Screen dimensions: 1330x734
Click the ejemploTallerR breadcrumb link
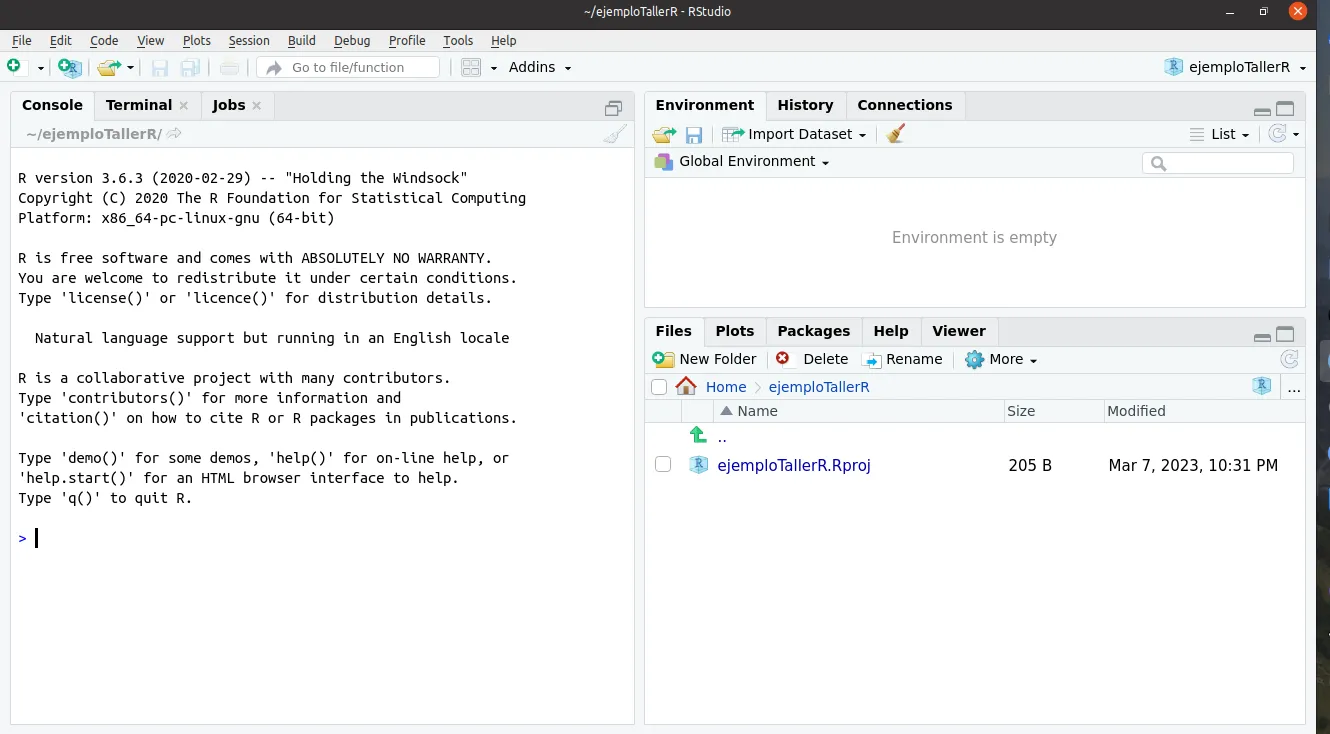[819, 387]
